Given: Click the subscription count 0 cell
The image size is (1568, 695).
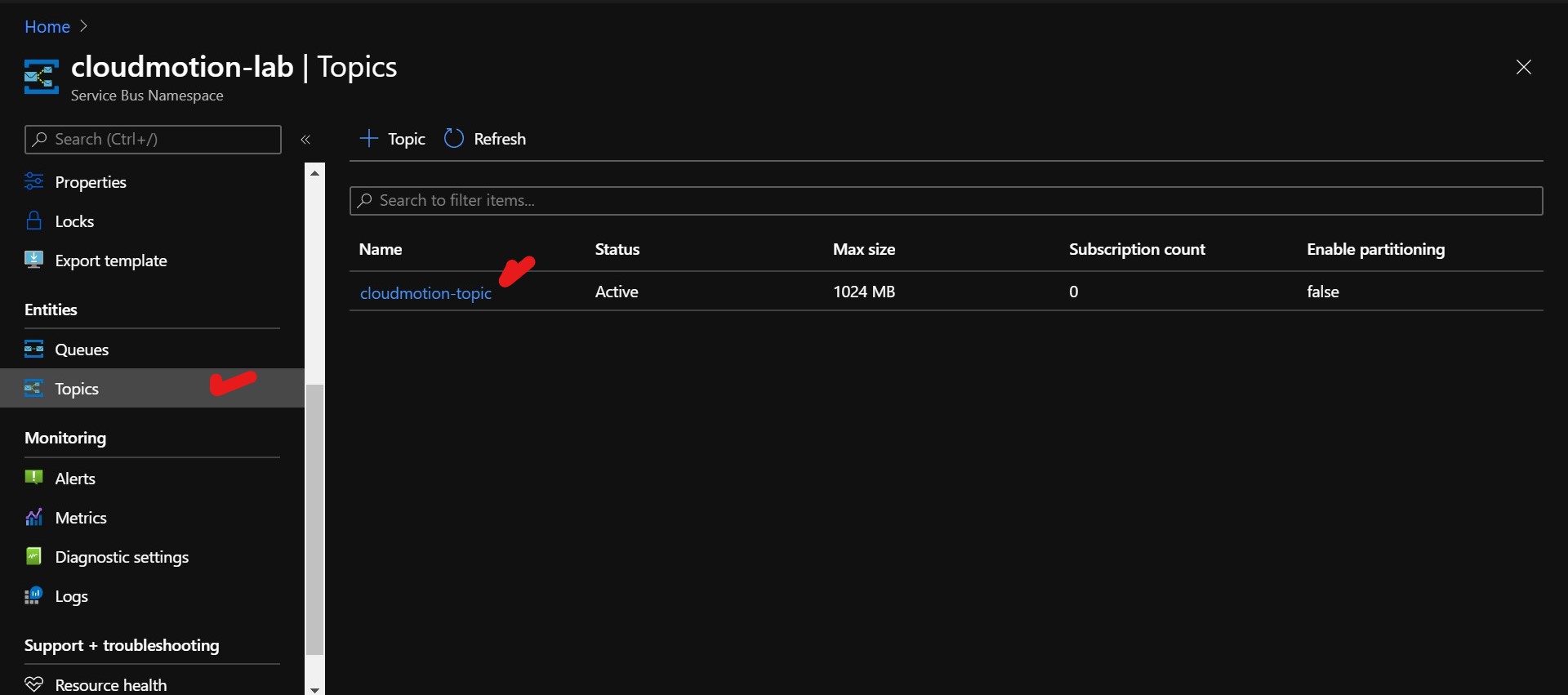Looking at the screenshot, I should pos(1074,292).
